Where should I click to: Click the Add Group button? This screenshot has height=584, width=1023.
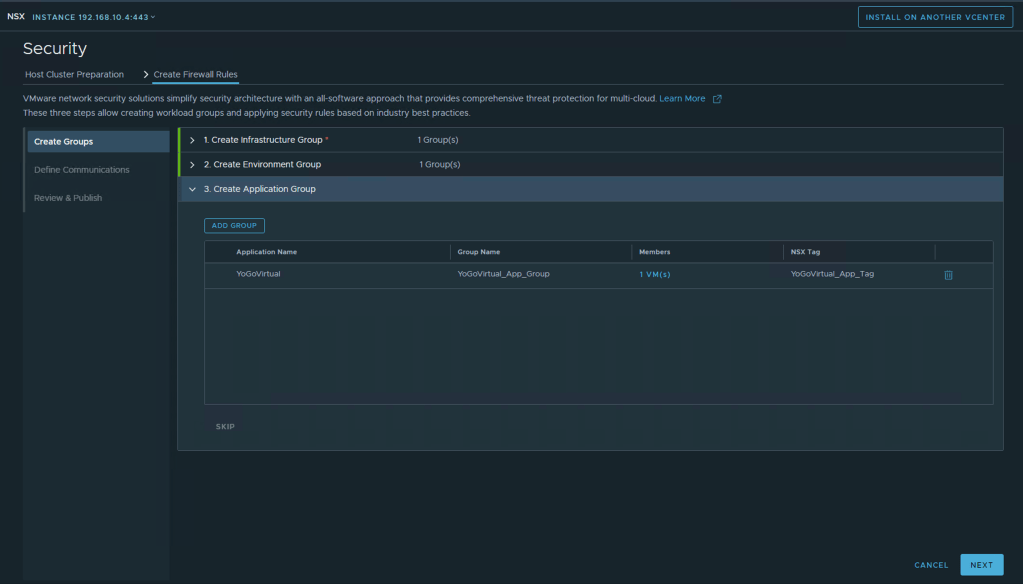tap(234, 226)
